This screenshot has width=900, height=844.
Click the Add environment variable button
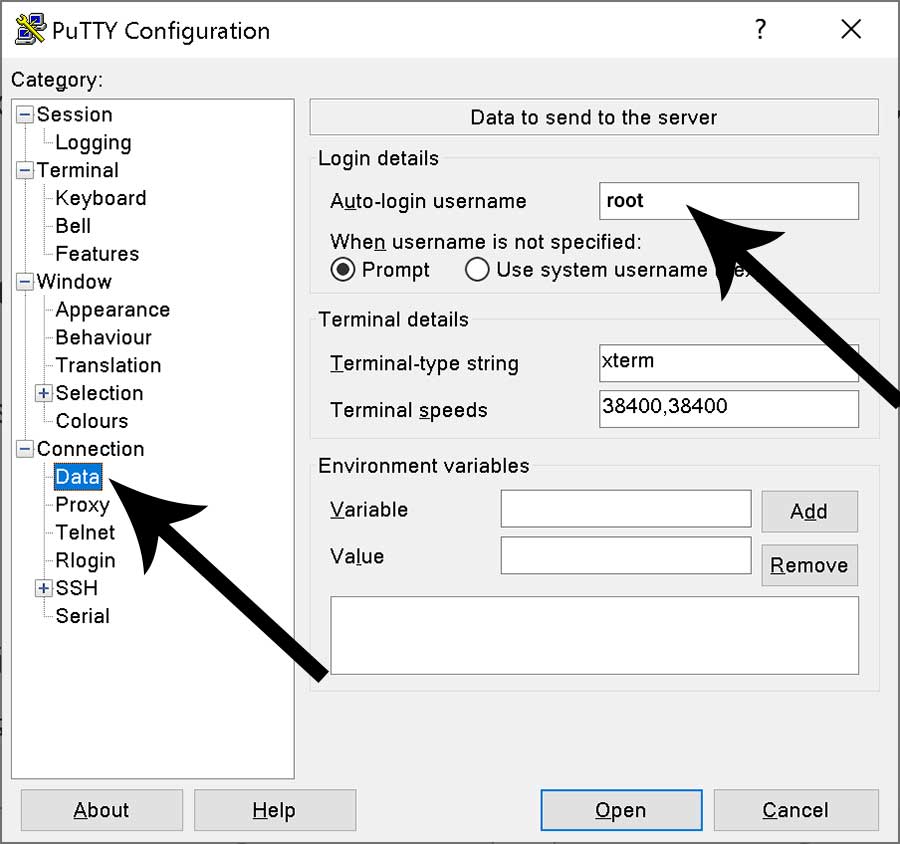point(808,511)
